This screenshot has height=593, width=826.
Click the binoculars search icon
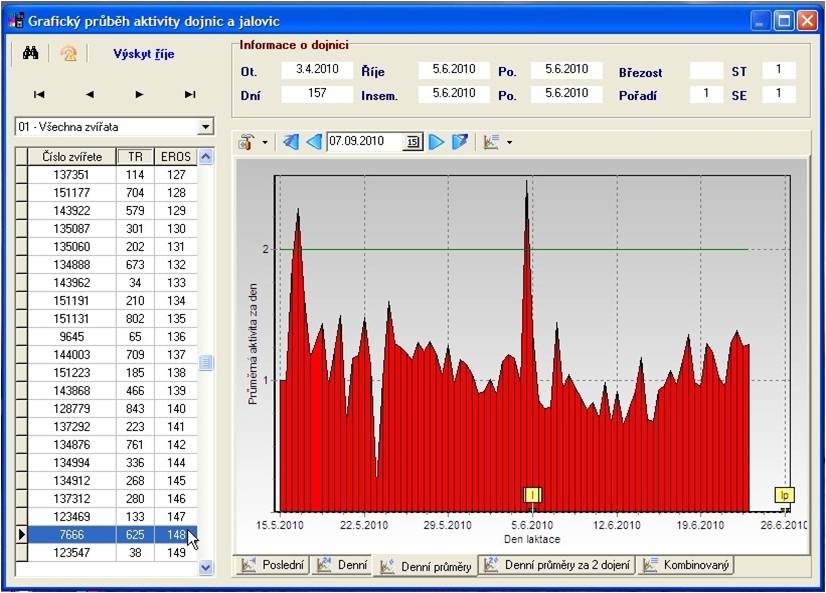[31, 53]
